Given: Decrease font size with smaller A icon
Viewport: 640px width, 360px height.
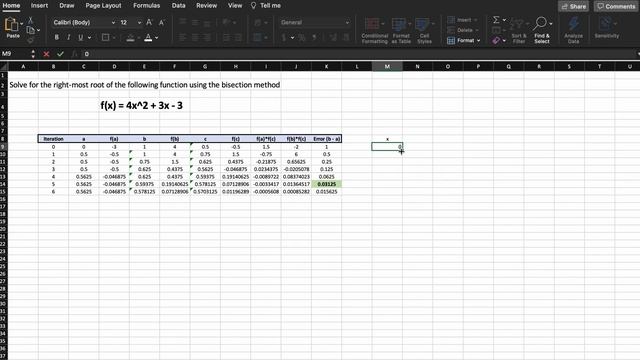Looking at the screenshot, I should (x=162, y=23).
